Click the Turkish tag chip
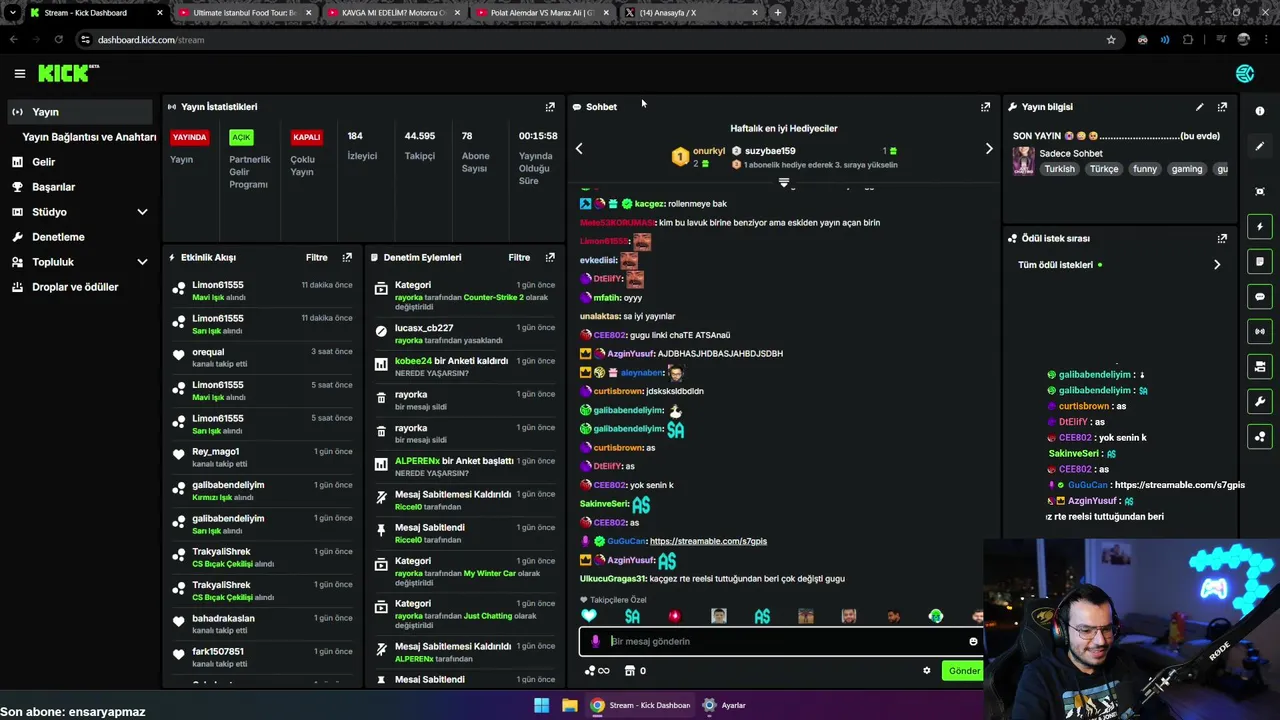This screenshot has height=720, width=1280. click(x=1059, y=169)
